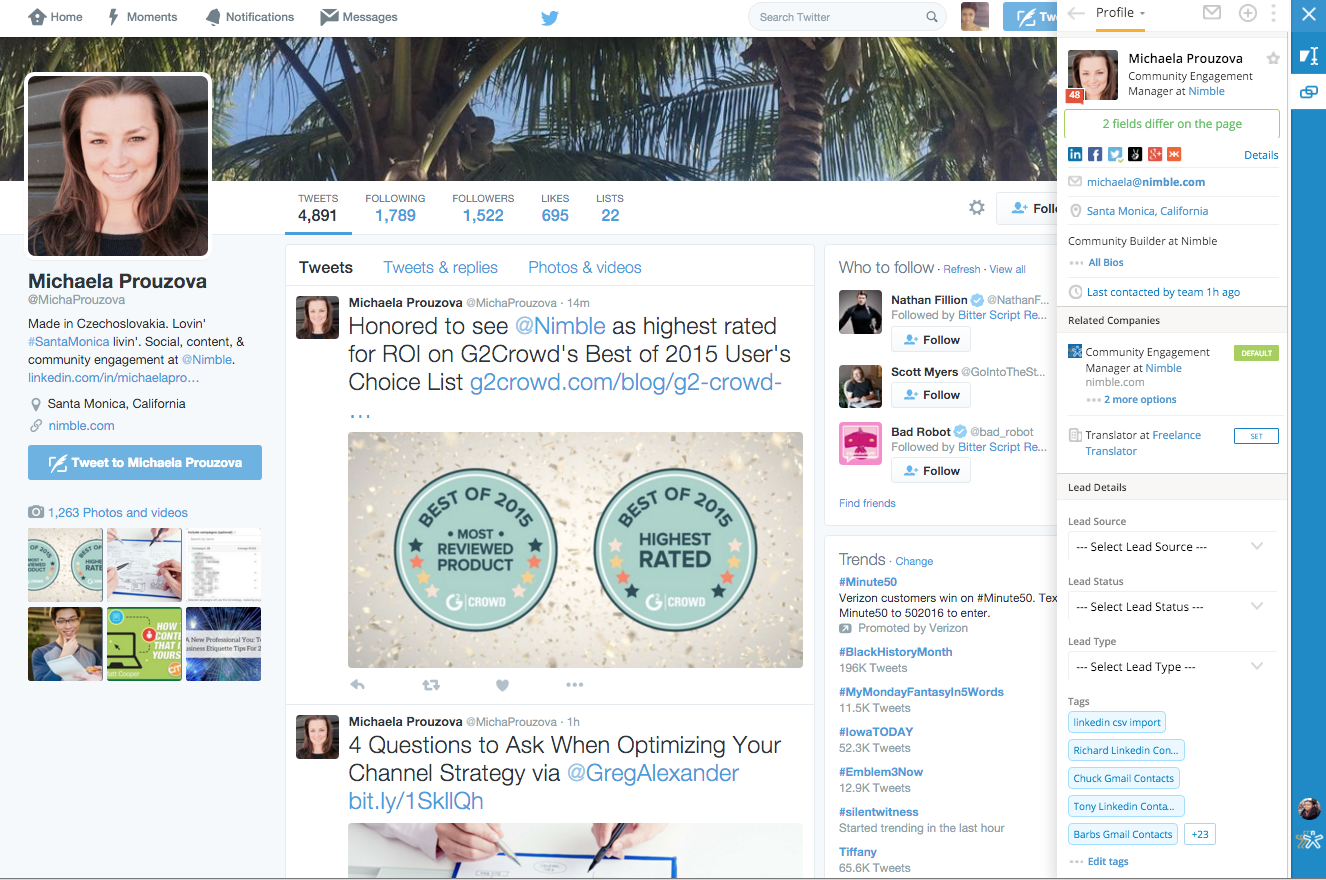Viewport: 1326px width, 880px height.
Task: Click the plus circle icon in Nimble panel
Action: click(1248, 13)
